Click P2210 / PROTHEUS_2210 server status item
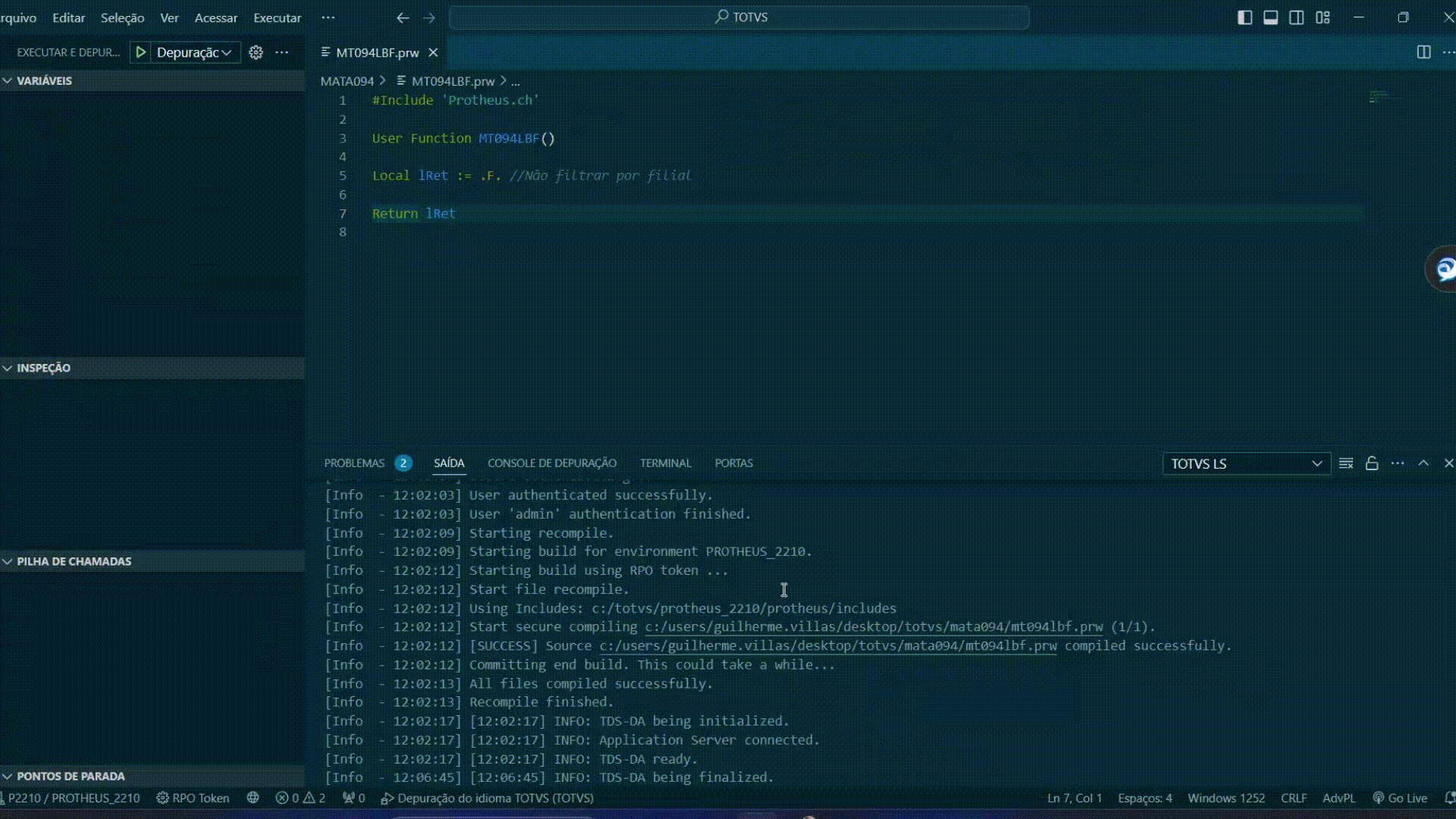1456x819 pixels. (x=71, y=798)
